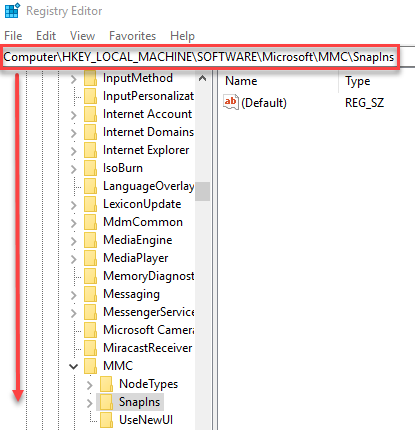Expand the LexiconUpdate key
The height and width of the screenshot is (430, 415).
[x=74, y=205]
